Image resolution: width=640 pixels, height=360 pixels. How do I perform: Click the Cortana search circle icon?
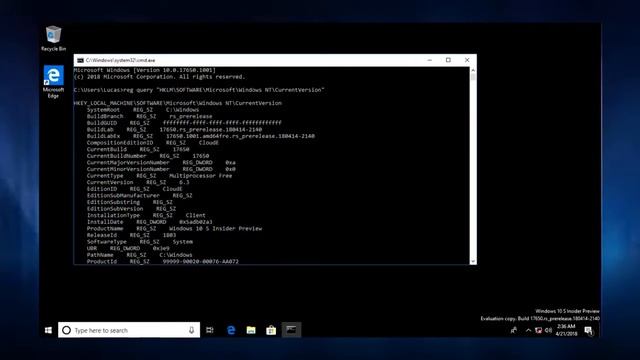[x=67, y=330]
